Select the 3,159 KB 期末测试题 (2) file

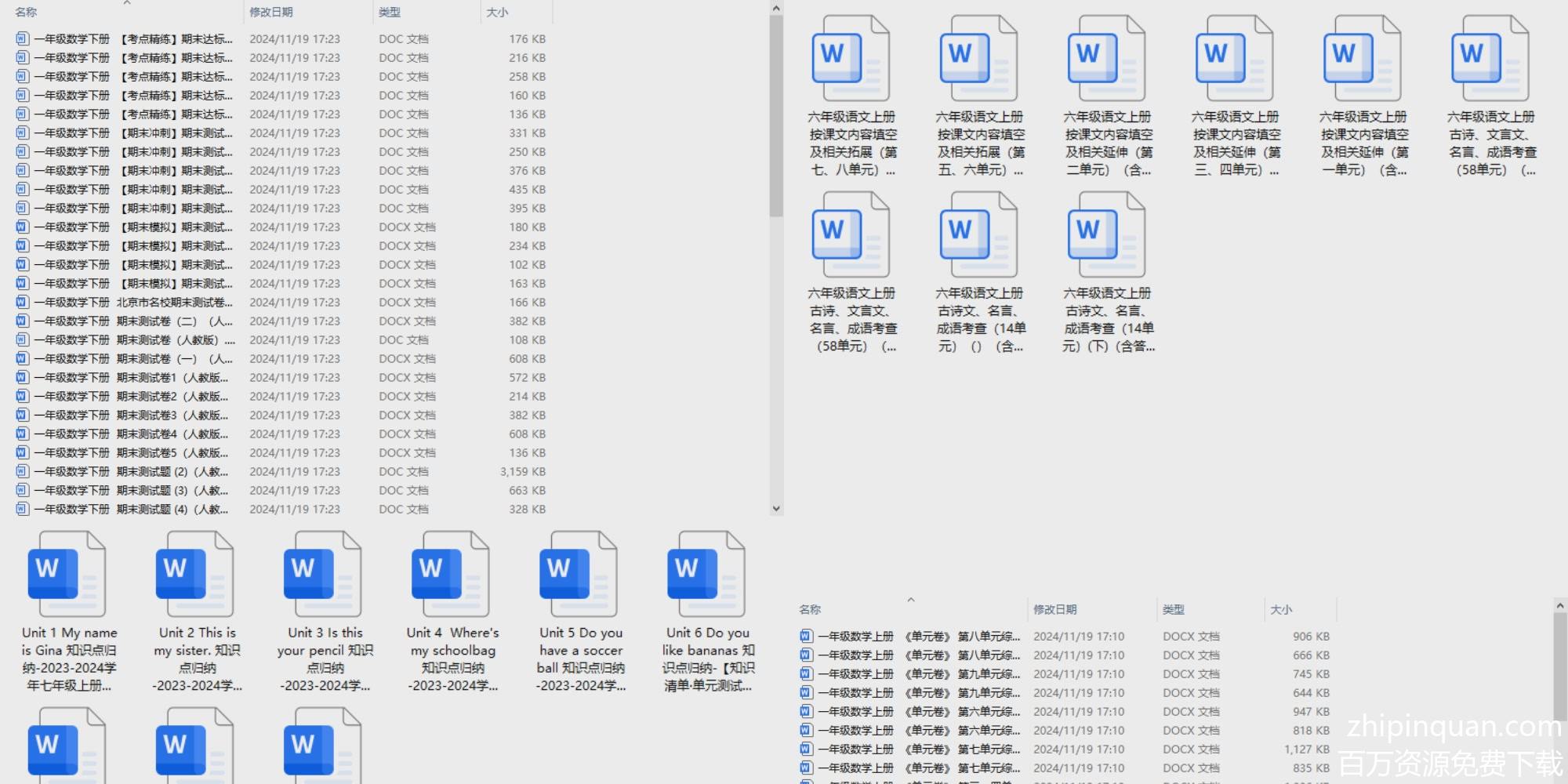click(x=172, y=472)
